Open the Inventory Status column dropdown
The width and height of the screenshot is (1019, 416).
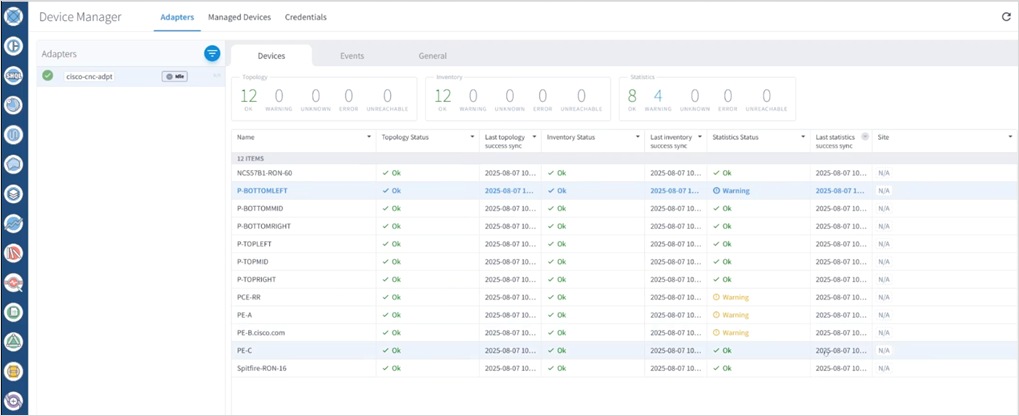point(638,137)
